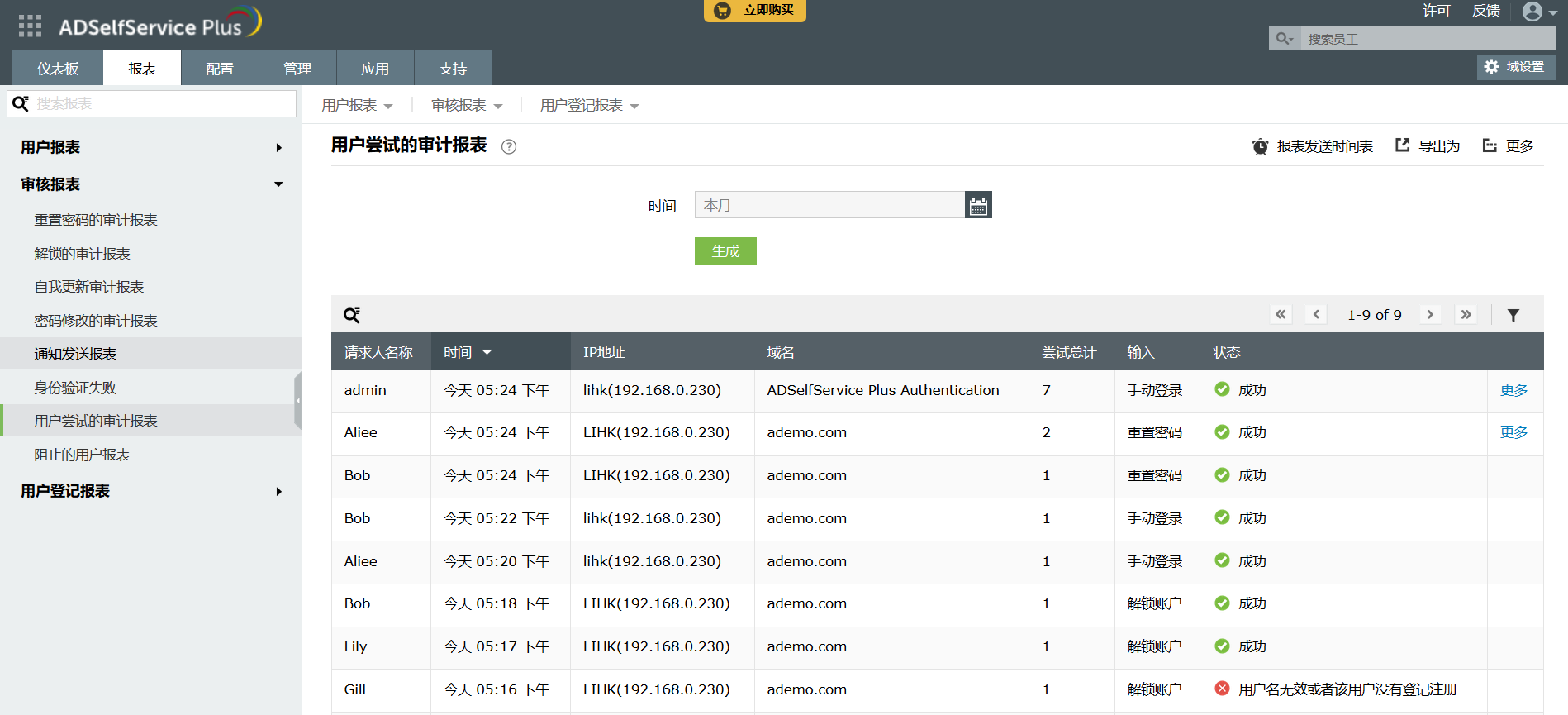Screen dimensions: 1568x715
Task: Open the apps grid launcher icon
Action: click(30, 26)
